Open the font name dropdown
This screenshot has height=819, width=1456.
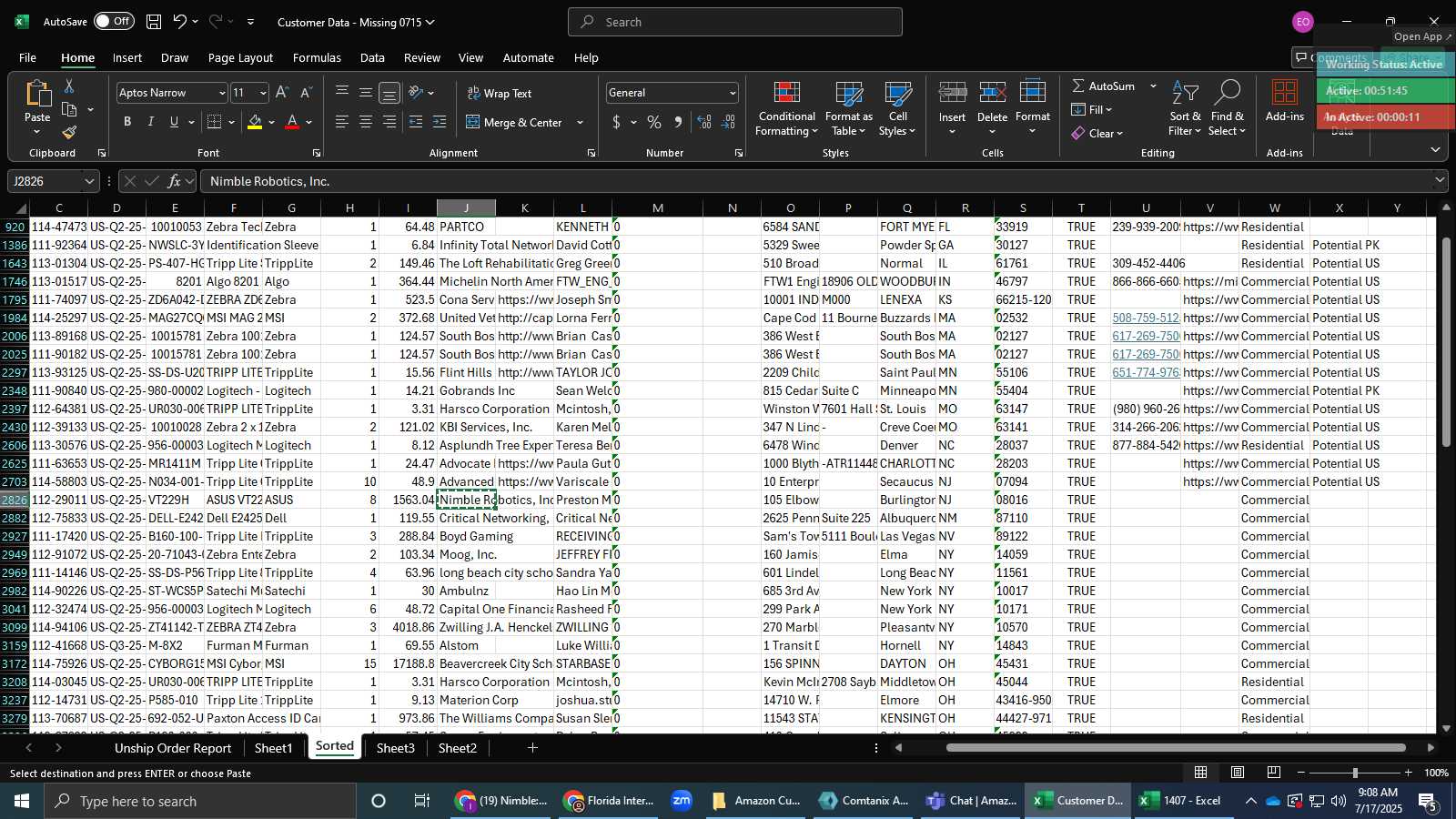[221, 93]
